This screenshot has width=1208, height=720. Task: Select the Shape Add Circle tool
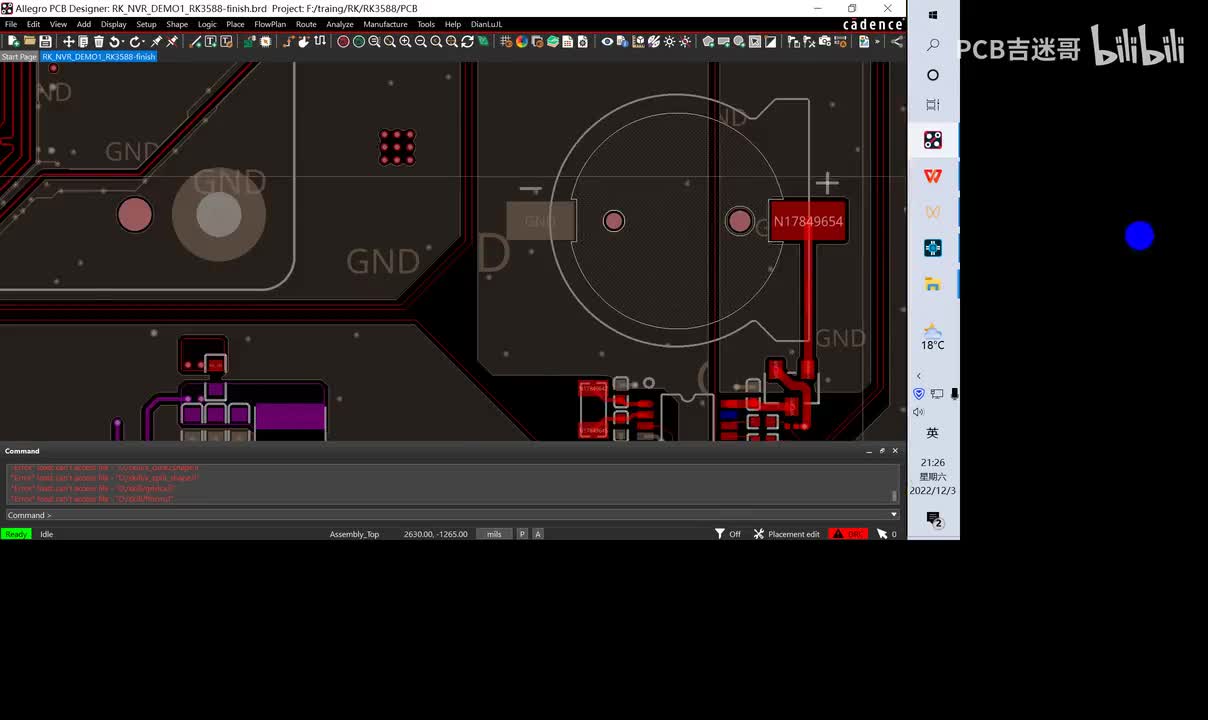740,41
